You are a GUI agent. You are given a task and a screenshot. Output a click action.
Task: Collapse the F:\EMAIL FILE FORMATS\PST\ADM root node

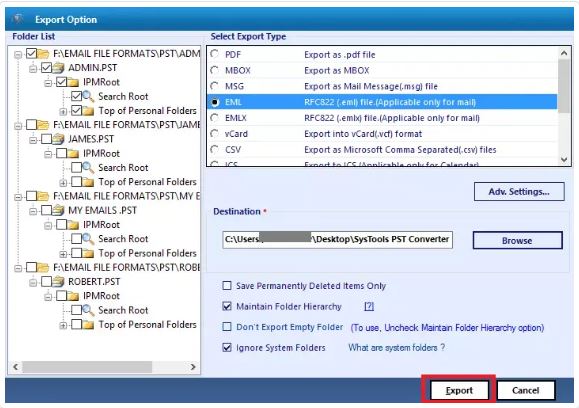(x=18, y=55)
